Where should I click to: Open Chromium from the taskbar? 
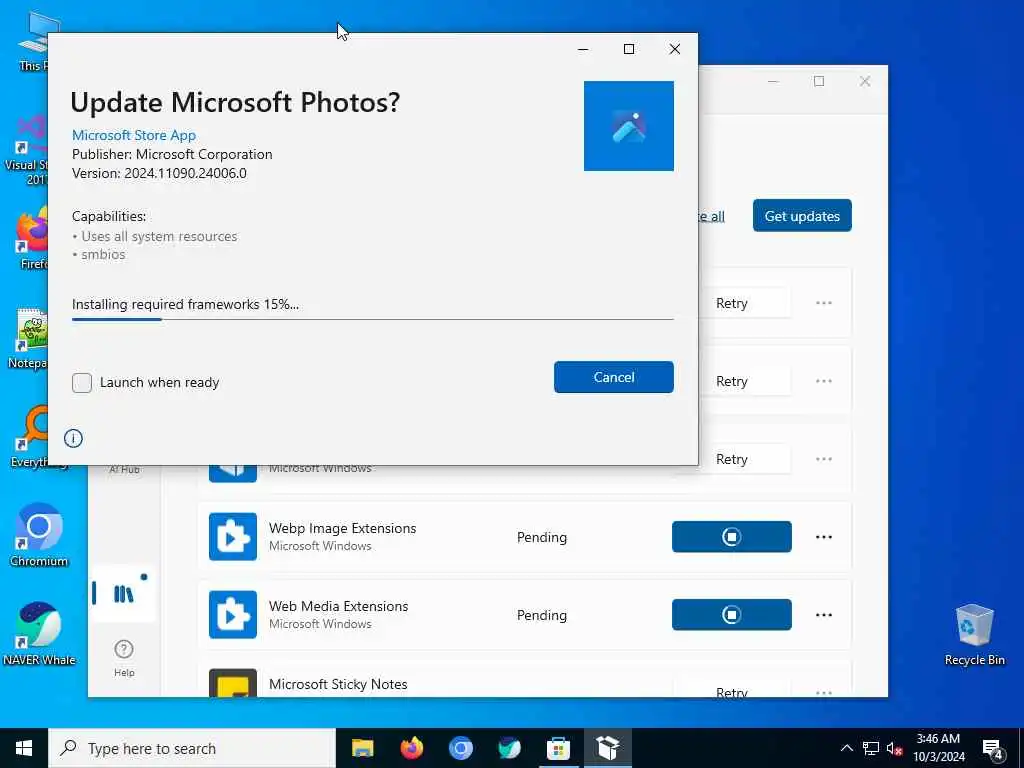tap(460, 748)
